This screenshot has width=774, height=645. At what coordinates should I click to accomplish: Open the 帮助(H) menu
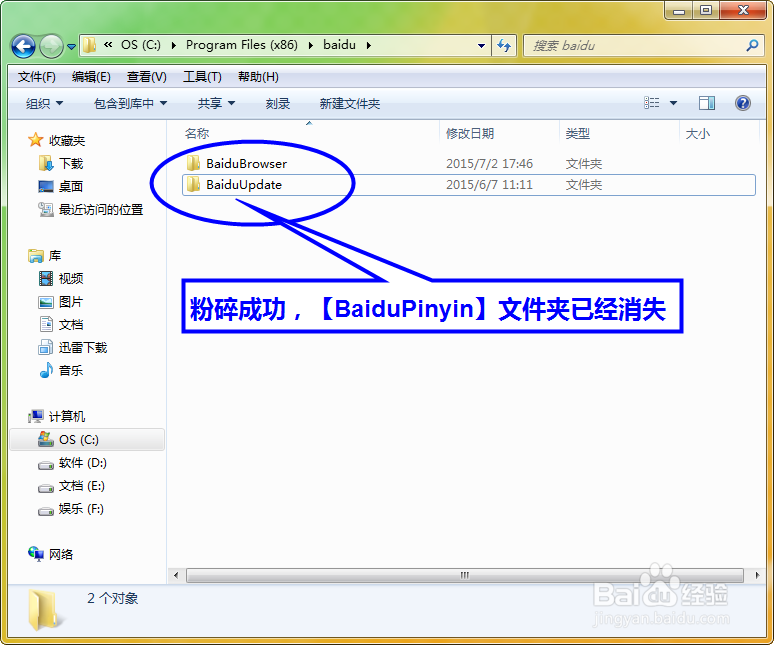(x=258, y=77)
